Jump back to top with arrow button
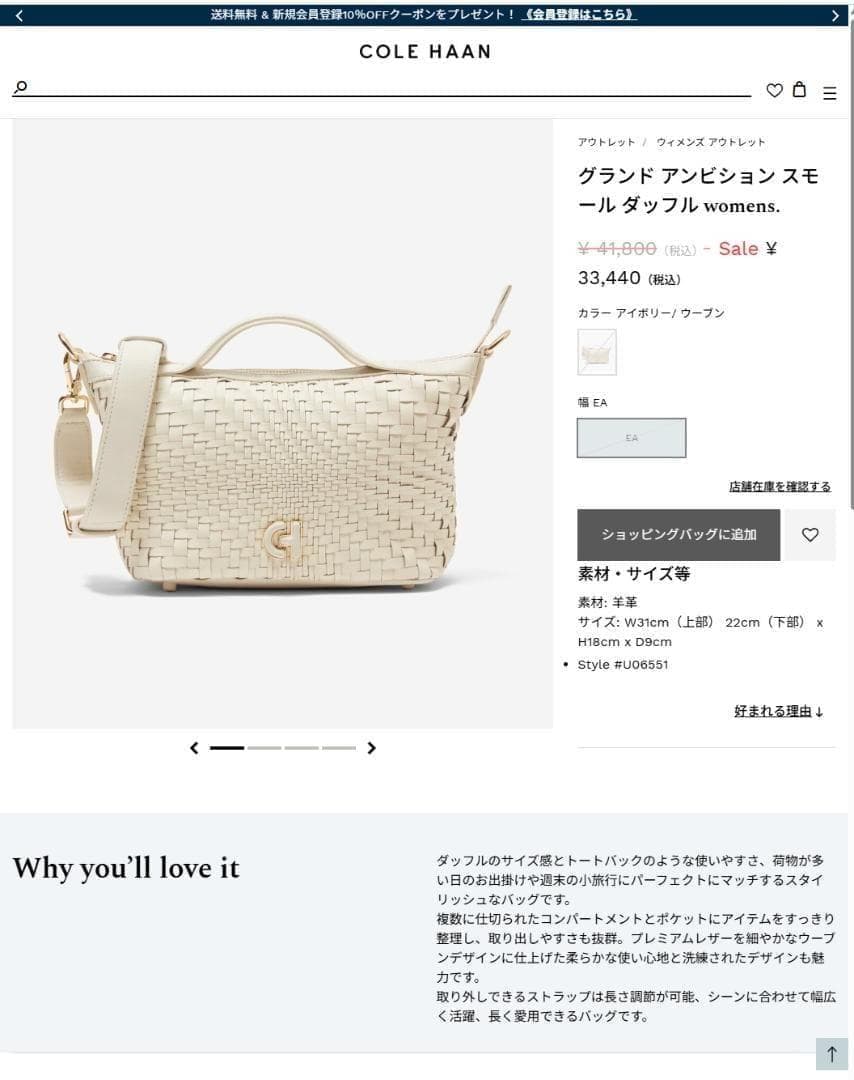 pos(831,1054)
